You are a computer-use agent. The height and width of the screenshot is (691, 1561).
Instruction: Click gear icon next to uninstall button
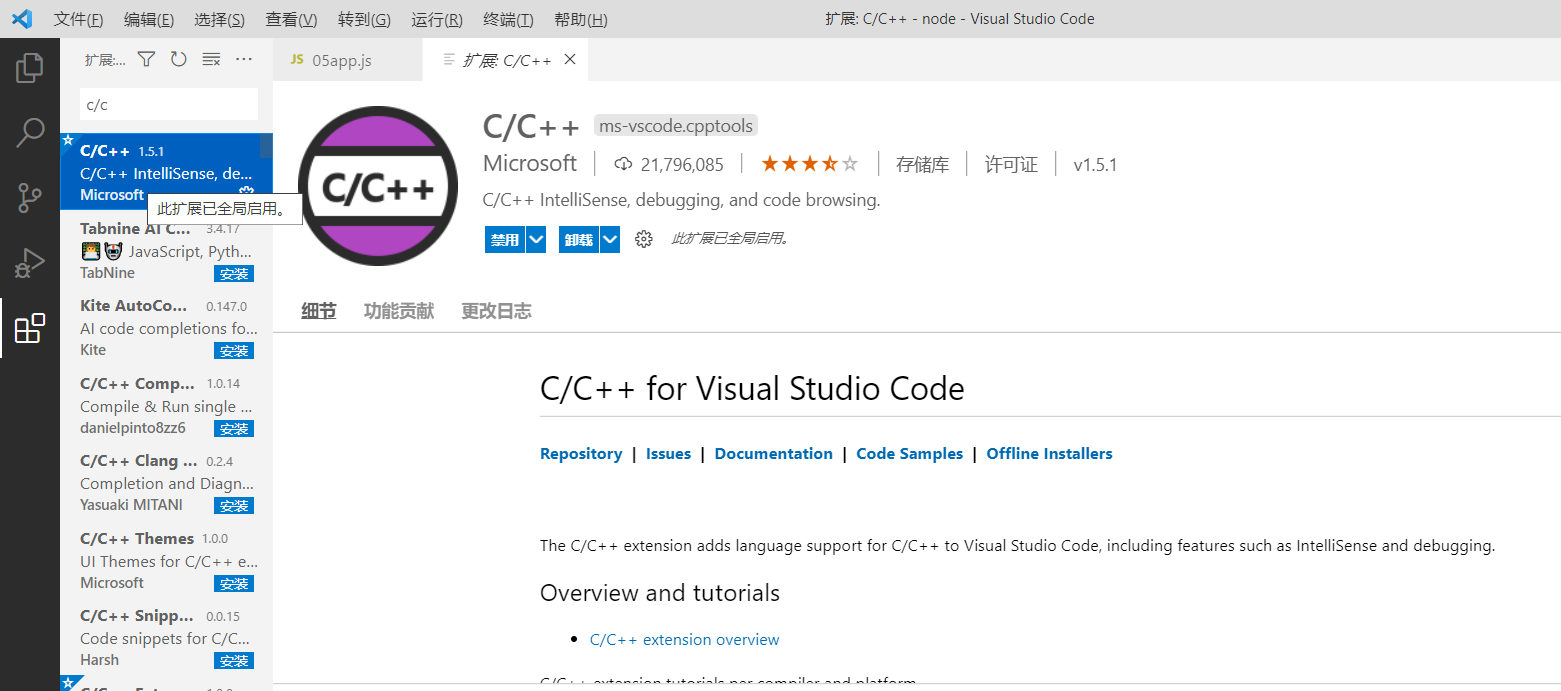644,239
